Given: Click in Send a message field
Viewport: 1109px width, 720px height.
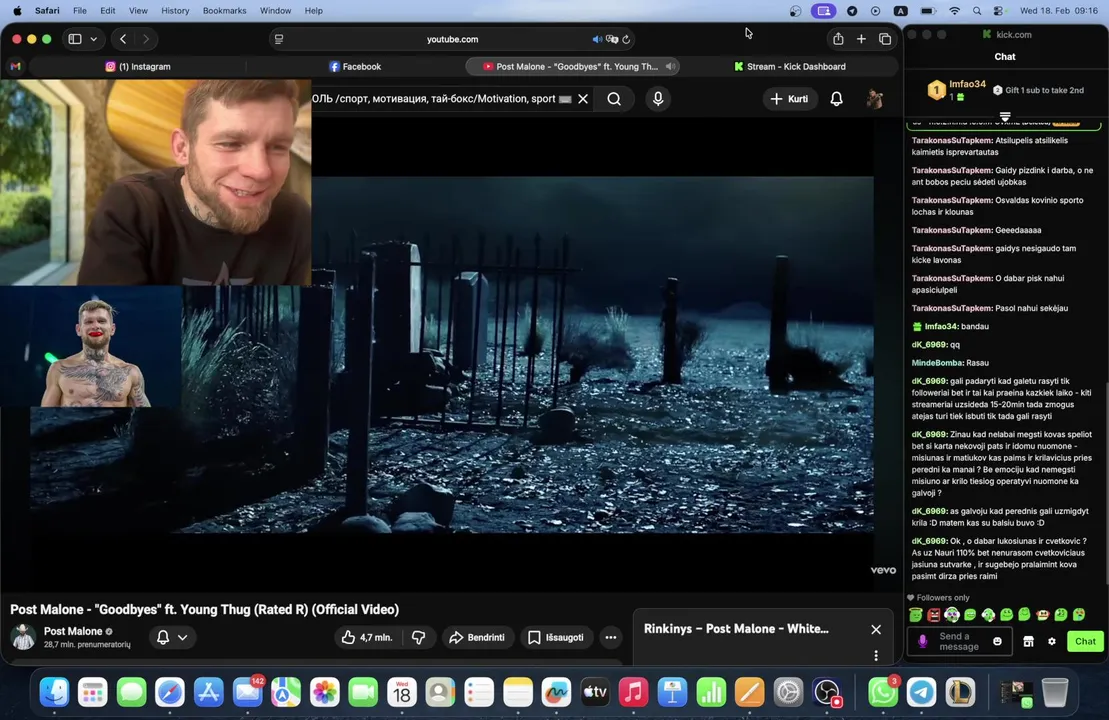Looking at the screenshot, I should point(960,641).
